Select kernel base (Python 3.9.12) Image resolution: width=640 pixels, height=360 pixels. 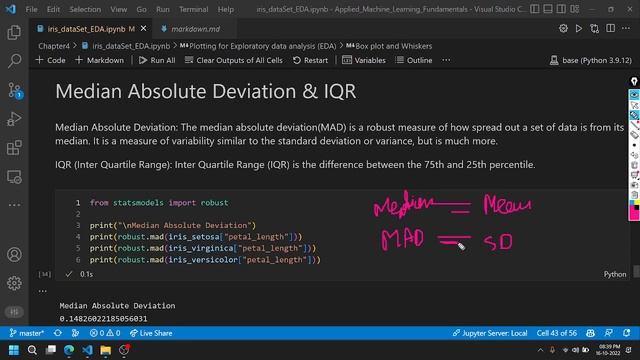pos(591,60)
